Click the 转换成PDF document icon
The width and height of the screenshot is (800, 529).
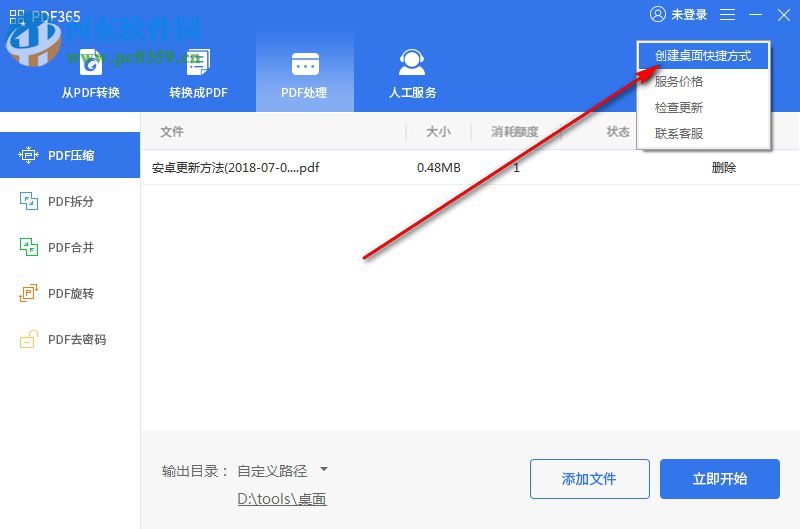click(197, 62)
